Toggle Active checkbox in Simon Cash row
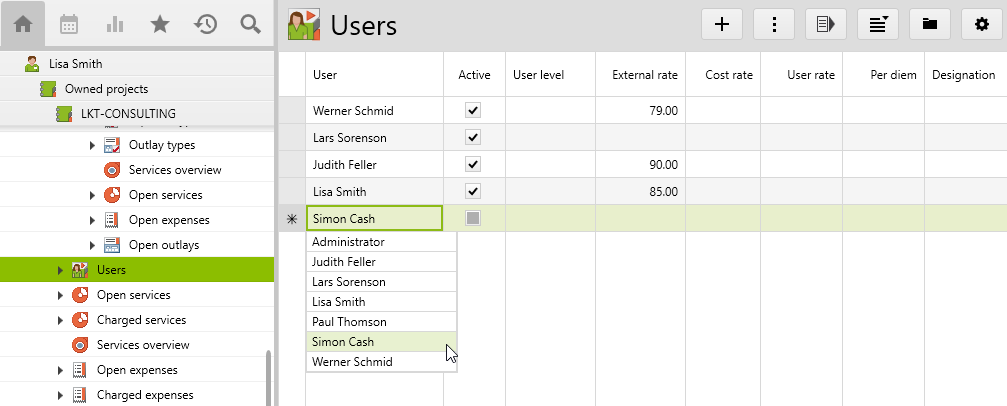Screen dimensions: 1007x406 click(x=473, y=218)
